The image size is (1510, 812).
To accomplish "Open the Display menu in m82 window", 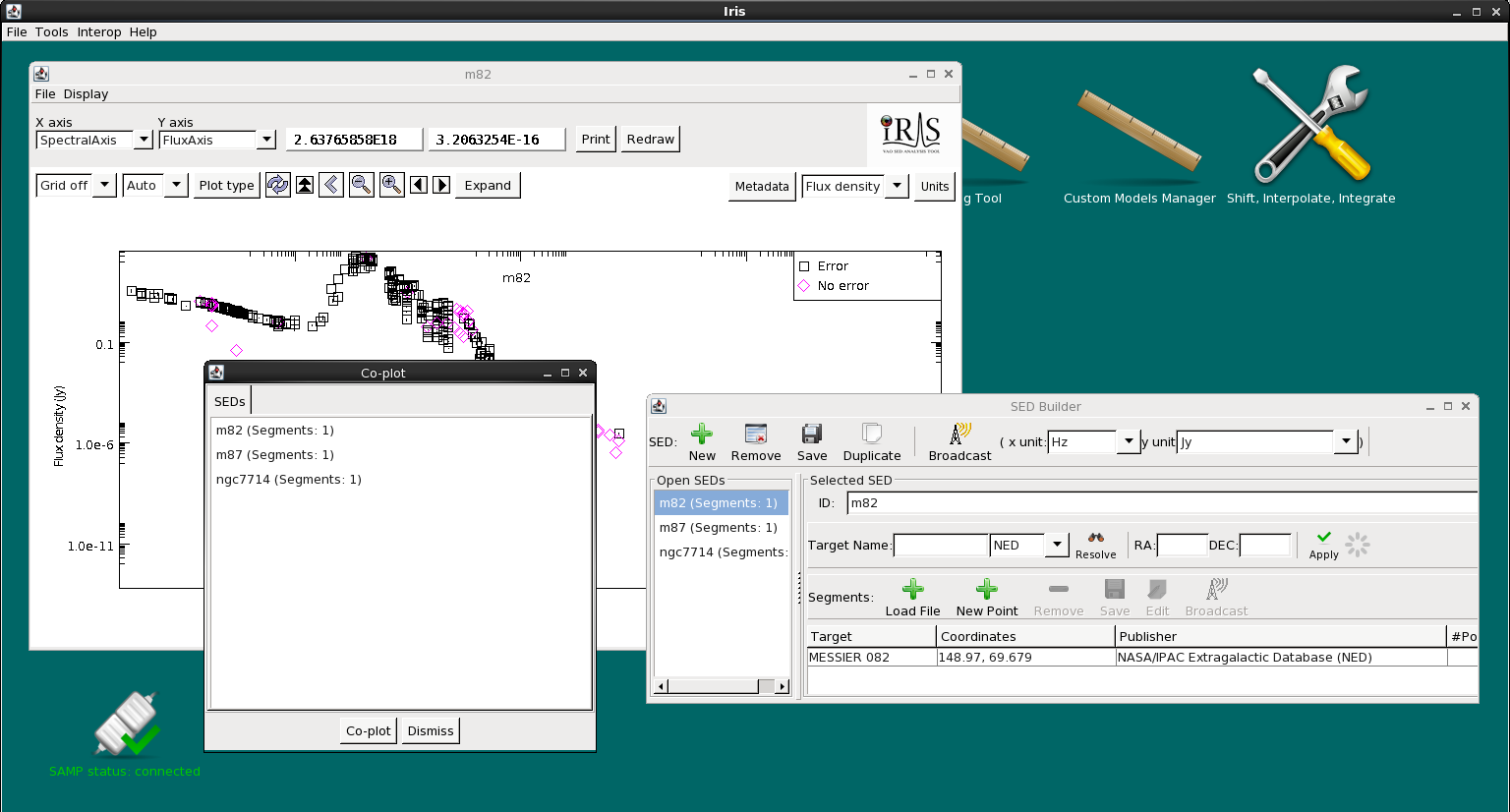I will (x=87, y=93).
